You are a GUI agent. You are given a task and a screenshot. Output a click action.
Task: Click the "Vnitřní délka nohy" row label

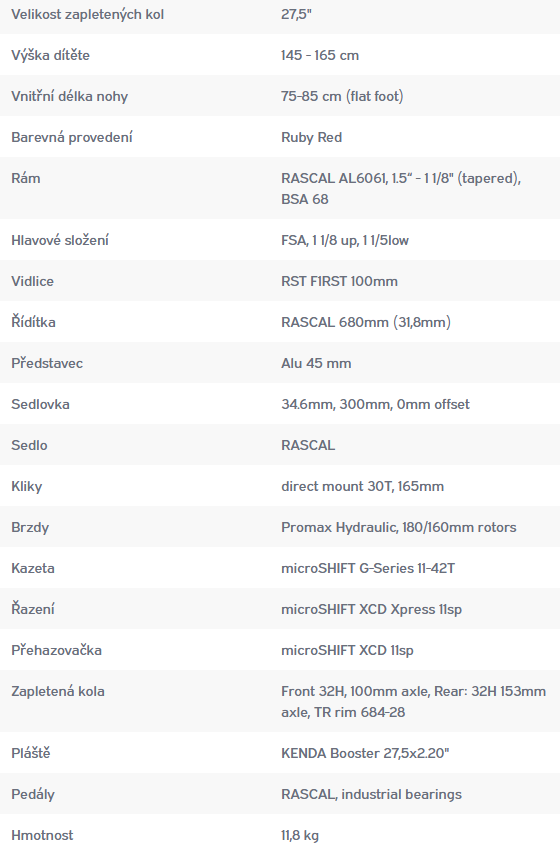click(x=69, y=96)
